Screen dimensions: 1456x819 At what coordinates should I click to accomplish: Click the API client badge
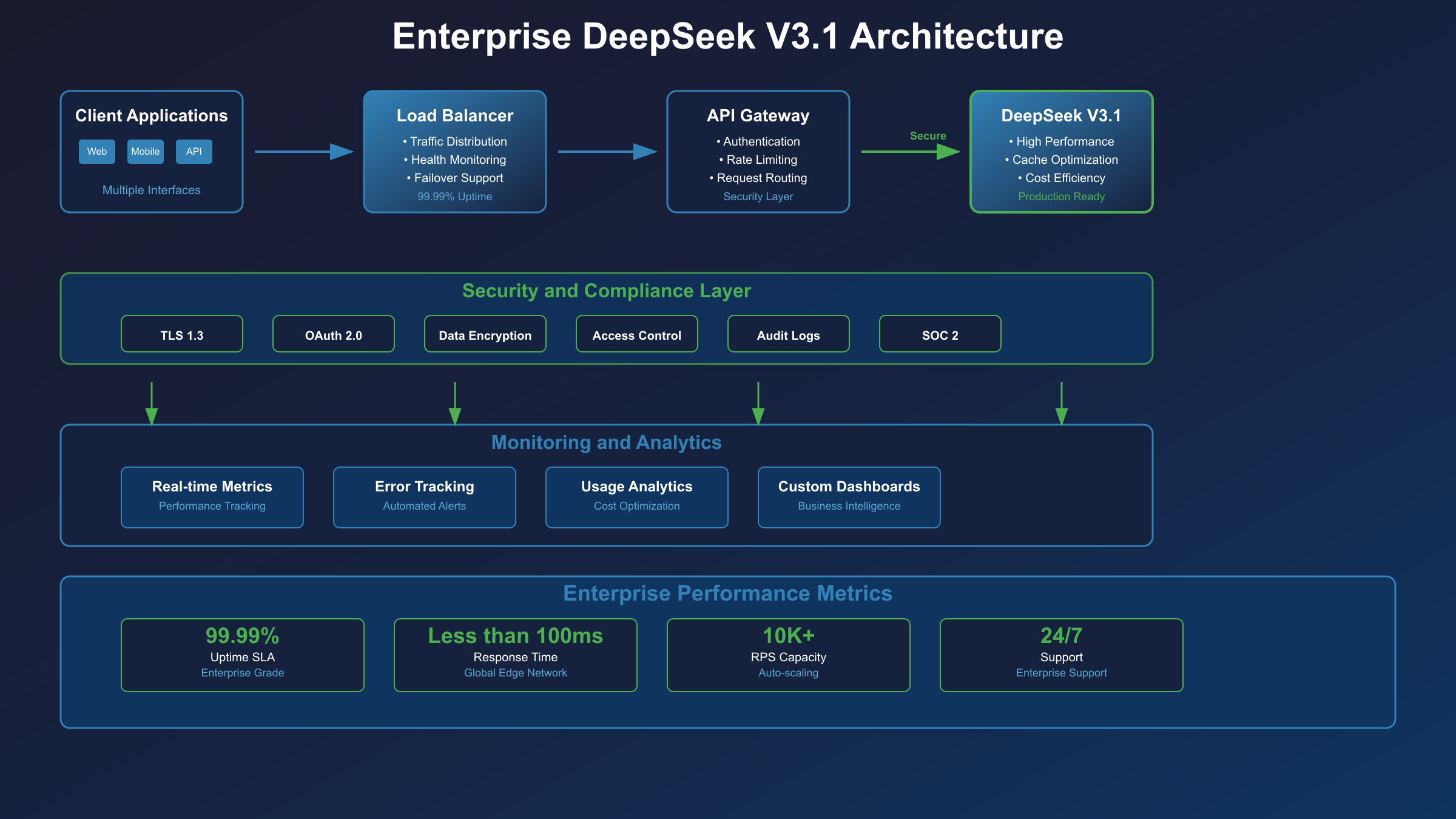[194, 152]
